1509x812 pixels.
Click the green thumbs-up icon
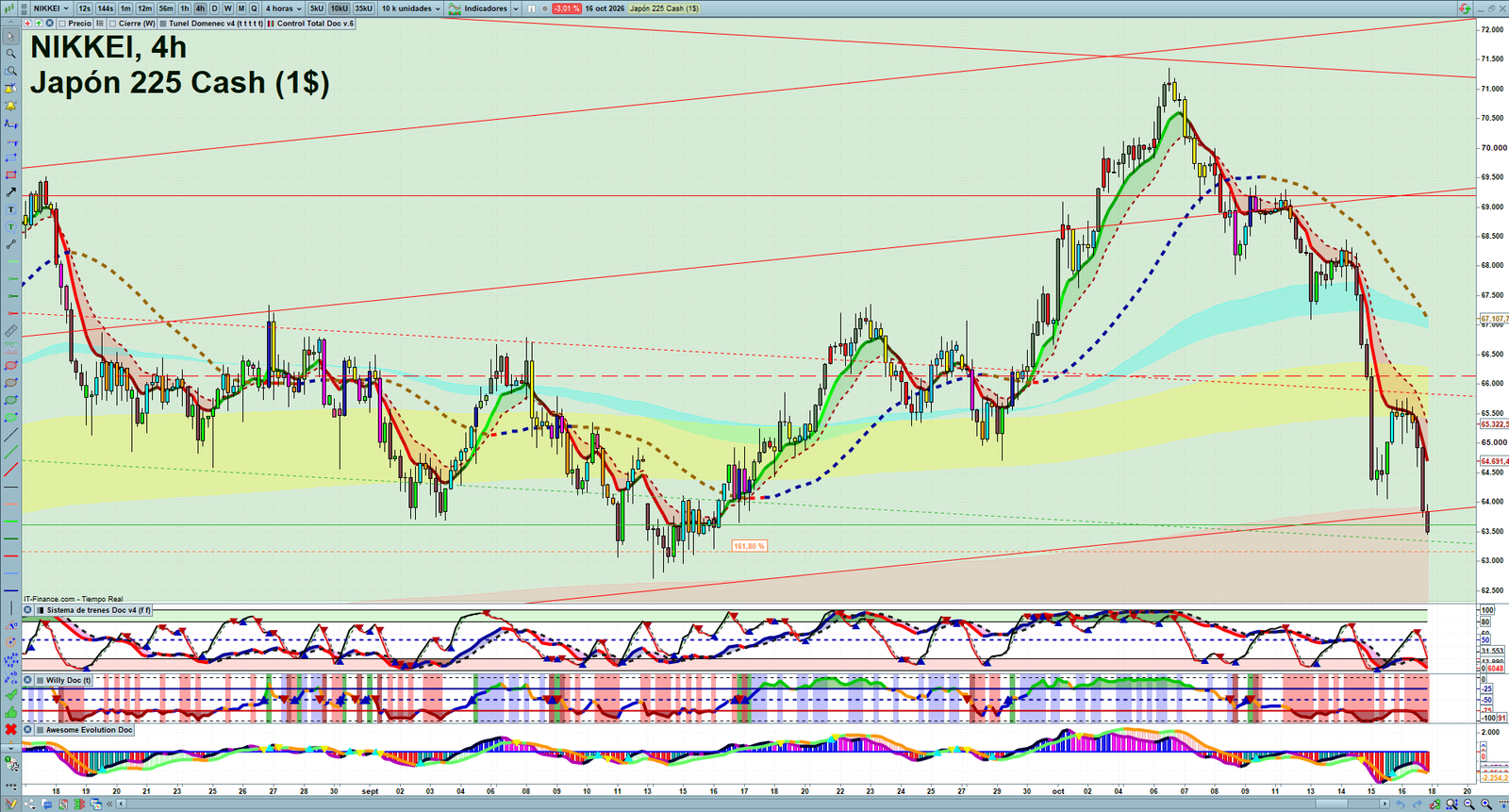coord(10,713)
